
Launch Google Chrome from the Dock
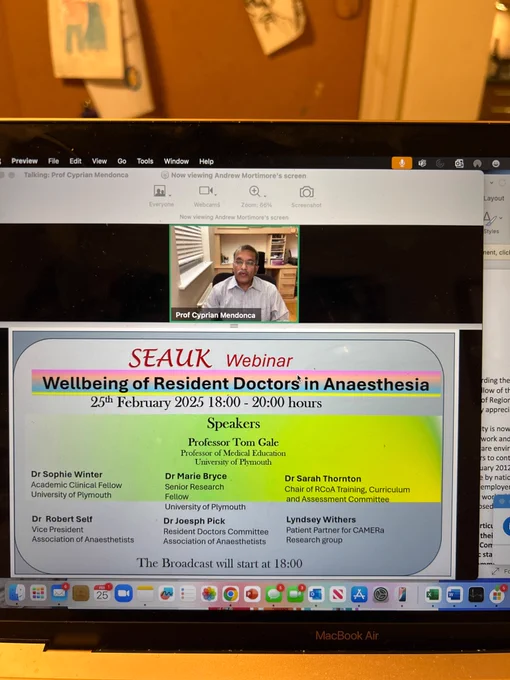(231, 594)
